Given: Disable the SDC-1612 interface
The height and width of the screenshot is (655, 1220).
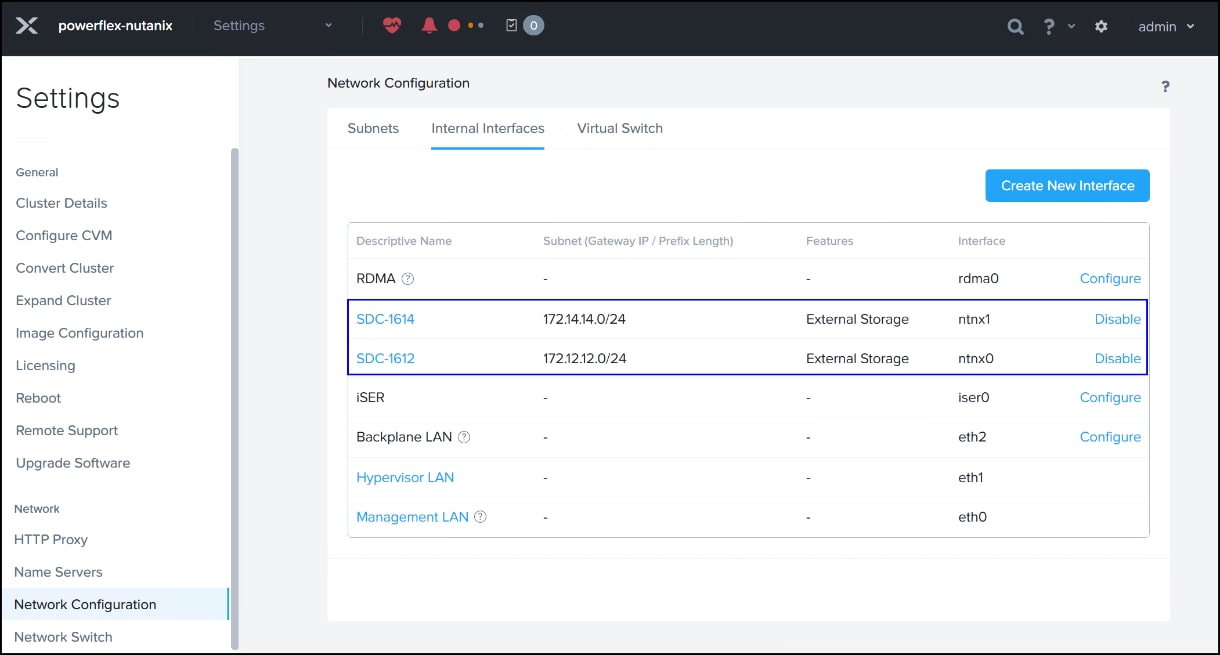Looking at the screenshot, I should (1117, 358).
